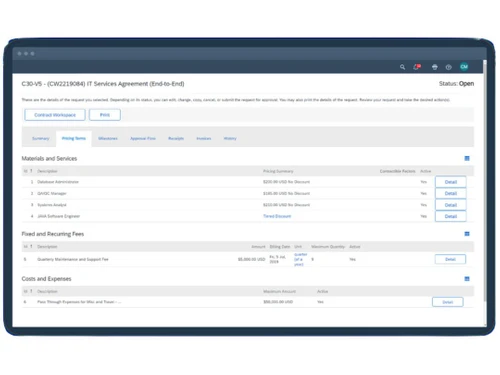Open the Milestones tab
500x375 pixels.
click(108, 138)
